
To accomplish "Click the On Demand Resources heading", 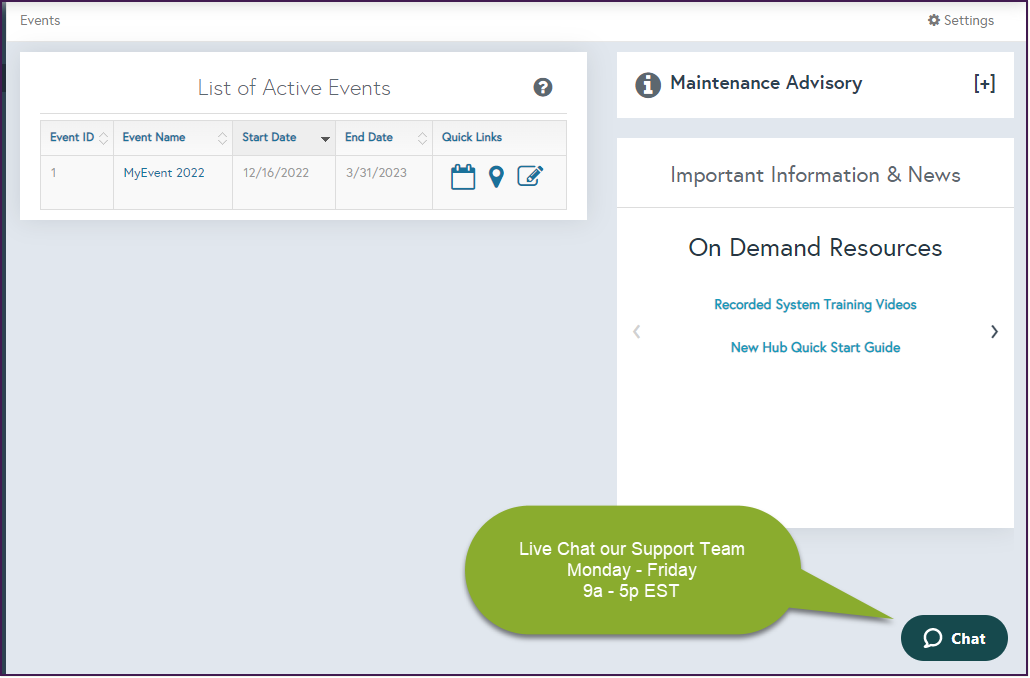I will tap(815, 248).
